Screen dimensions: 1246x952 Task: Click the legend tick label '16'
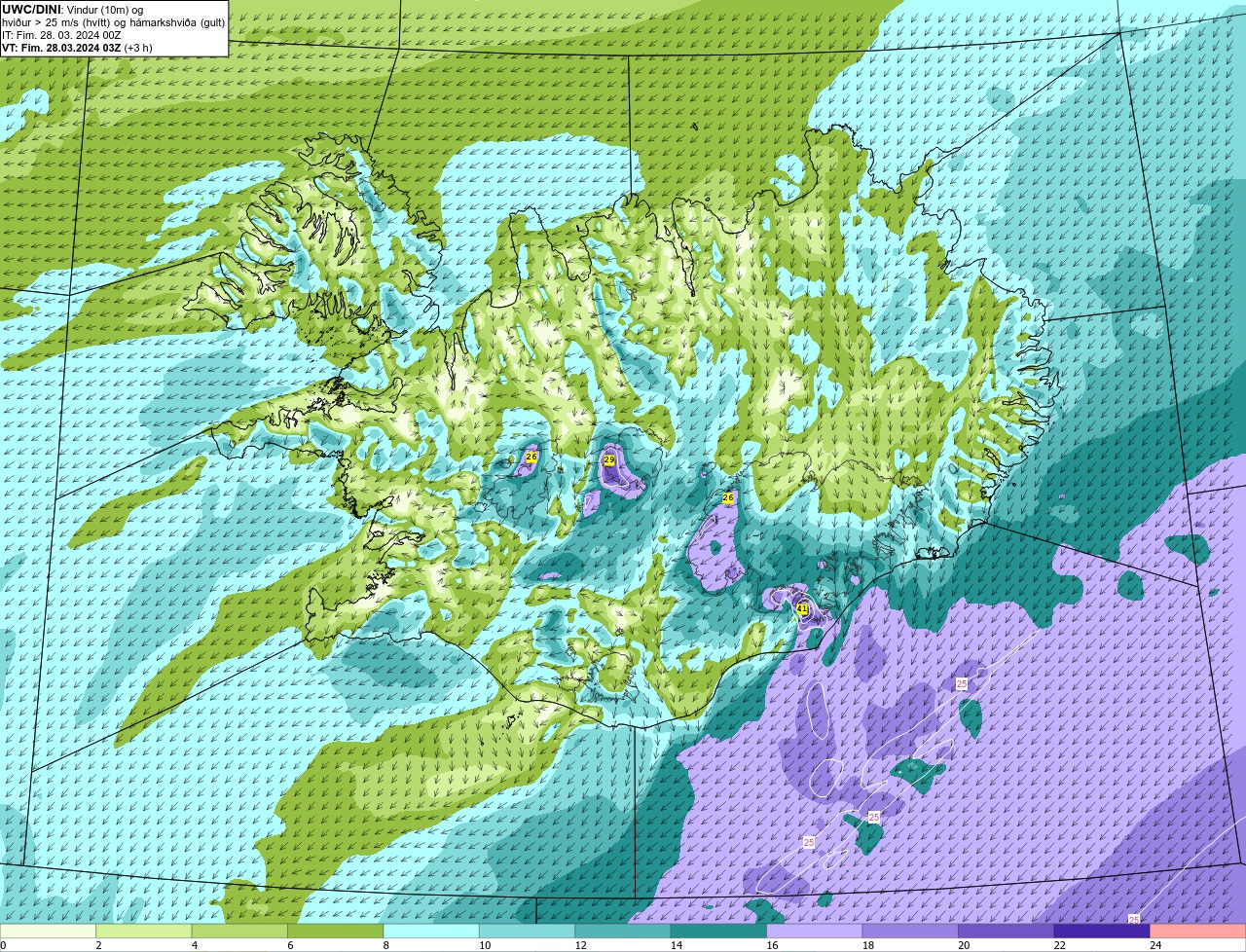772,945
